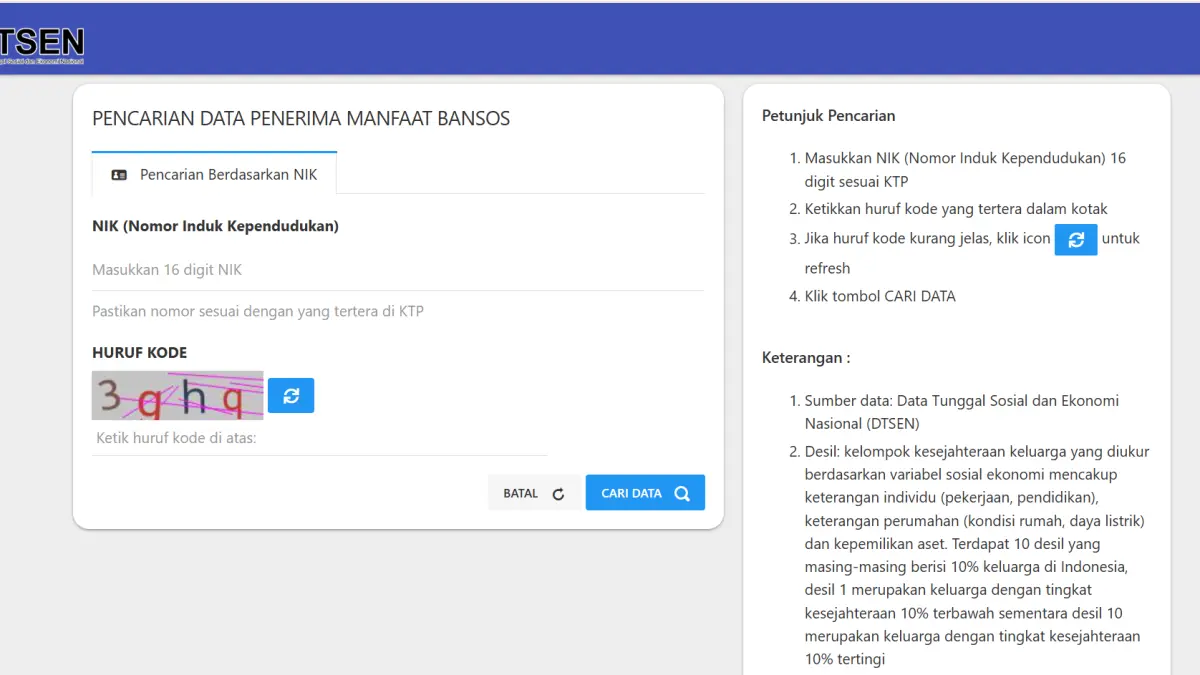Click the ID card icon on NIK tab
Viewport: 1200px width, 675px height.
[x=119, y=175]
